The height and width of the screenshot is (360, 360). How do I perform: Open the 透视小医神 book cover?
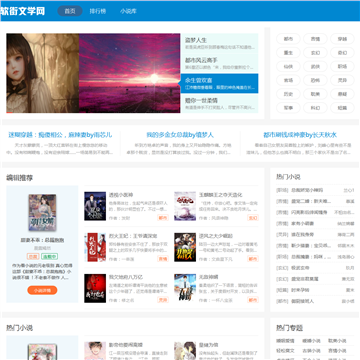coord(95,206)
